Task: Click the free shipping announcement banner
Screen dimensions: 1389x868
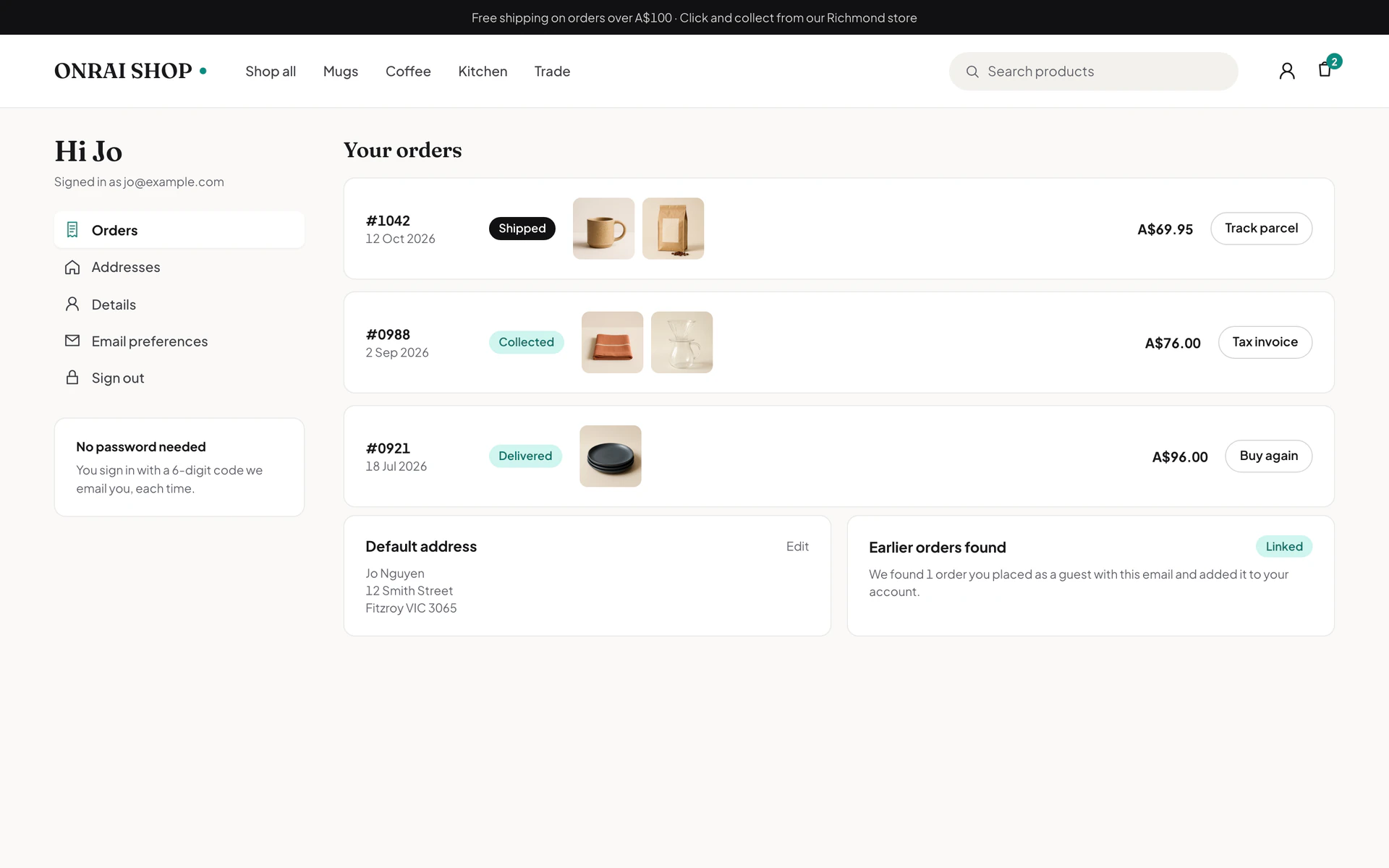Action: click(694, 17)
